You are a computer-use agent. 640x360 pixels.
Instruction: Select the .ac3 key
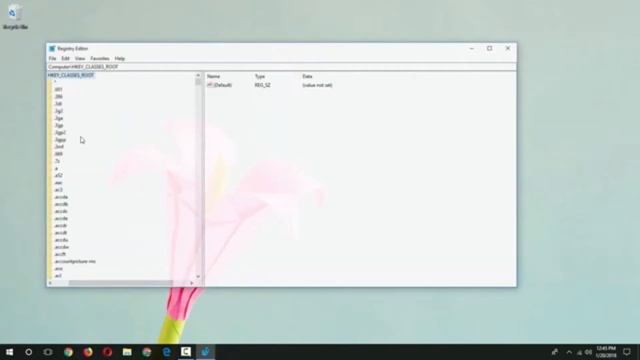point(58,190)
